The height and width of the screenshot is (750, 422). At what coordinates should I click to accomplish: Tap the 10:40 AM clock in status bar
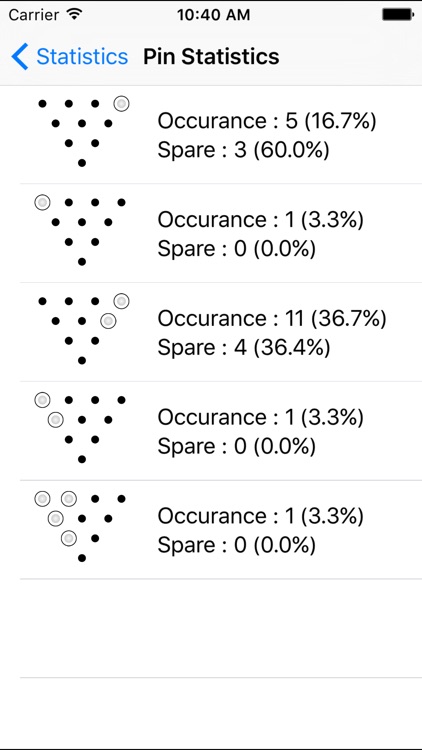click(213, 15)
